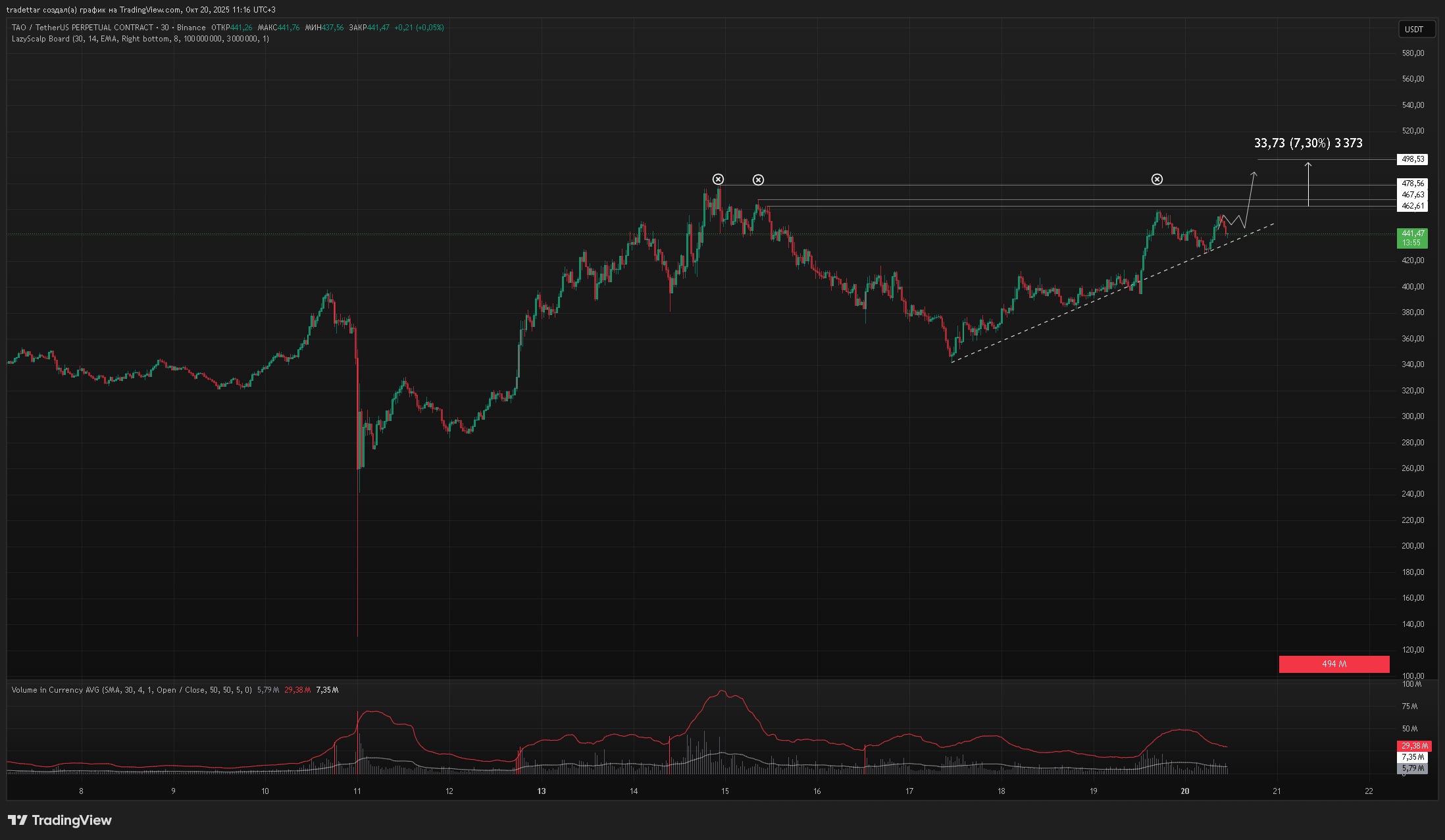Click the bold 20 date label on time axis
Viewport: 1445px width, 840px height.
(x=1185, y=791)
